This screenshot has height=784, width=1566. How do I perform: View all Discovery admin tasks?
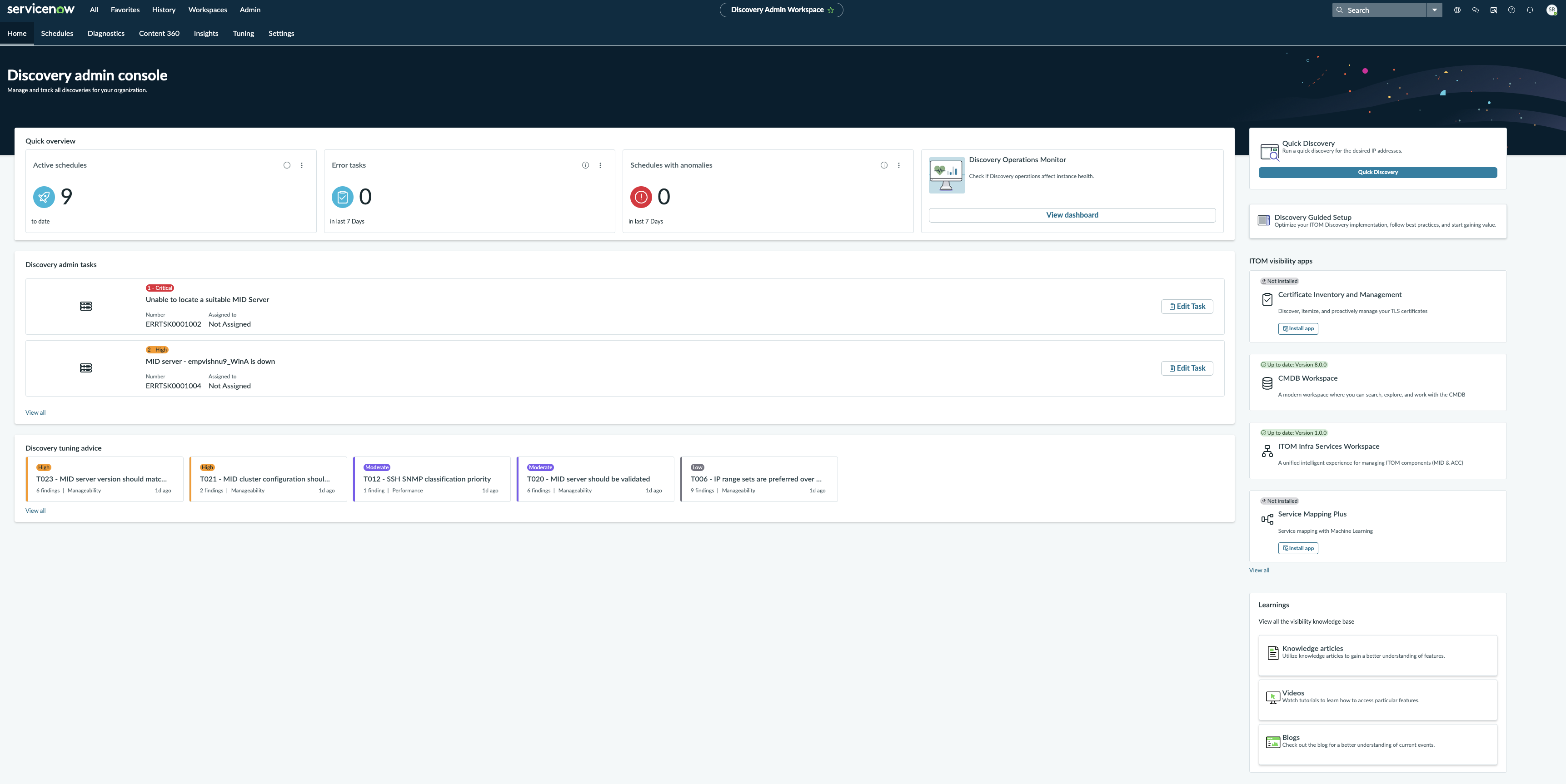35,412
